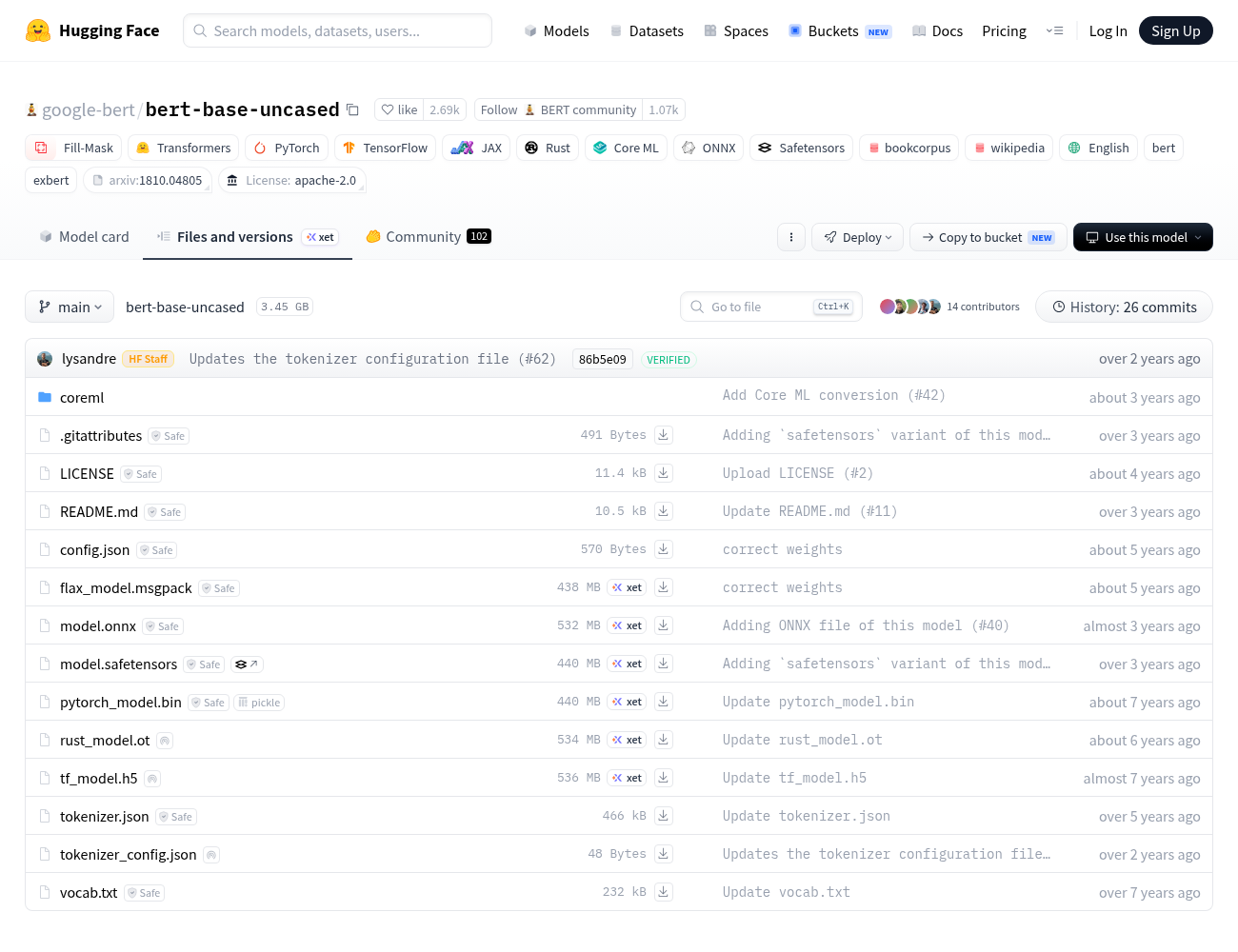Select the JAX tag
The width and height of the screenshot is (1238, 952).
point(476,148)
